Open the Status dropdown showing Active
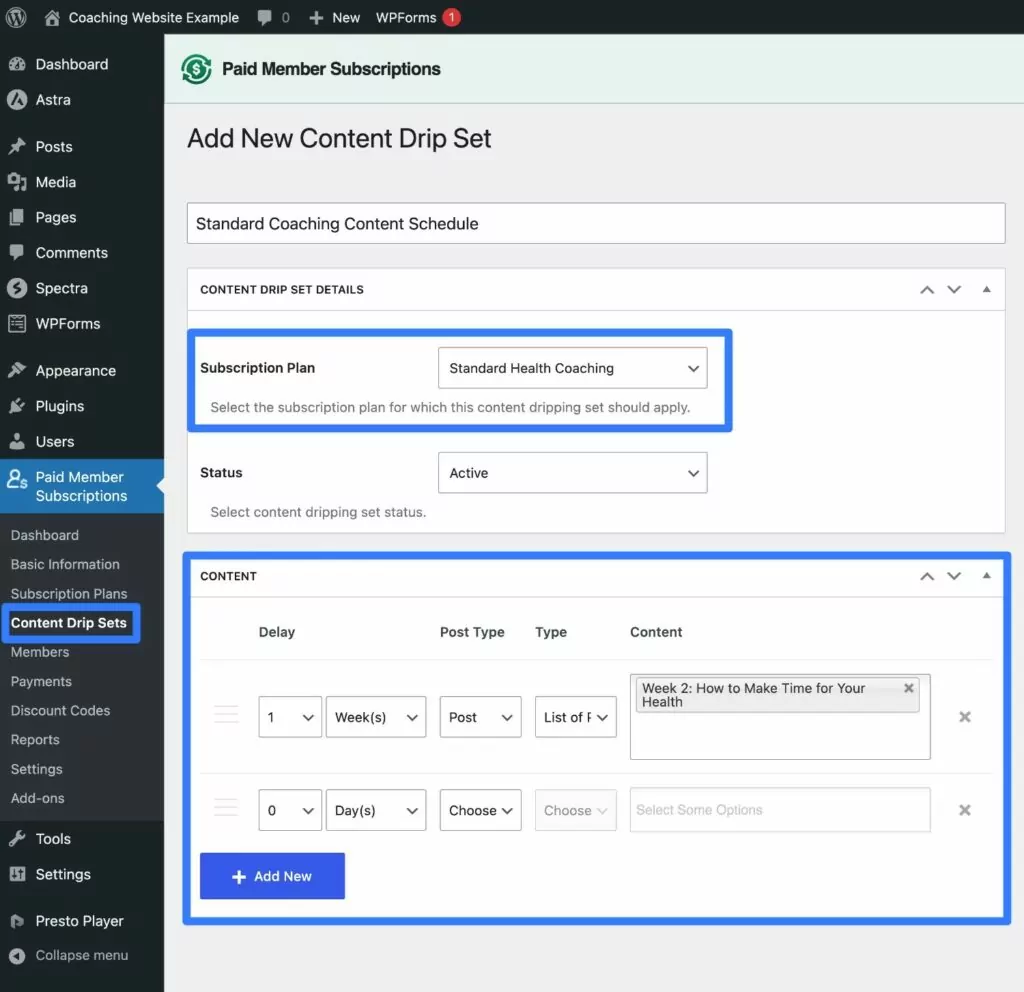This screenshot has width=1024, height=992. tap(573, 473)
